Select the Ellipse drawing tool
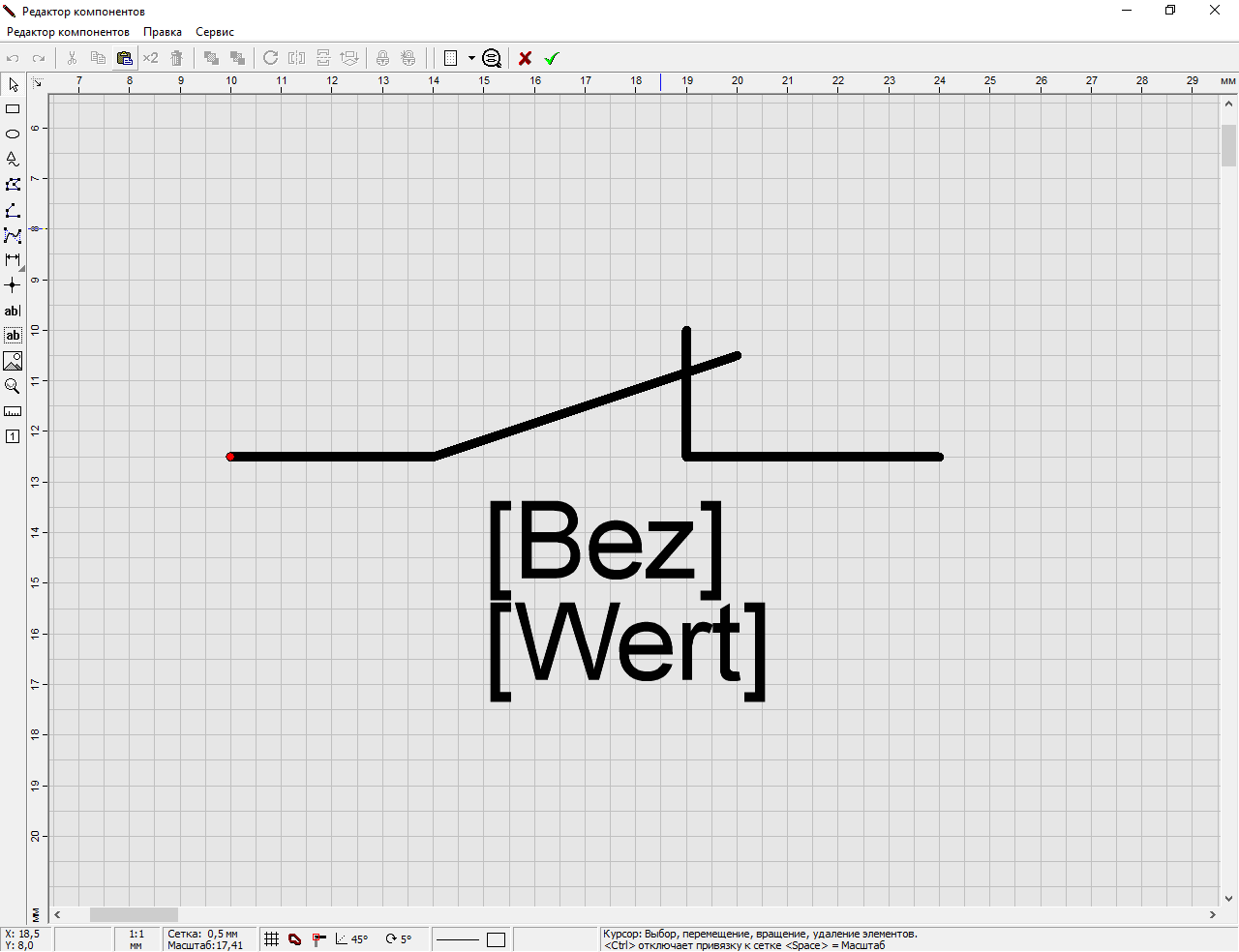The height and width of the screenshot is (952, 1239). (13, 134)
